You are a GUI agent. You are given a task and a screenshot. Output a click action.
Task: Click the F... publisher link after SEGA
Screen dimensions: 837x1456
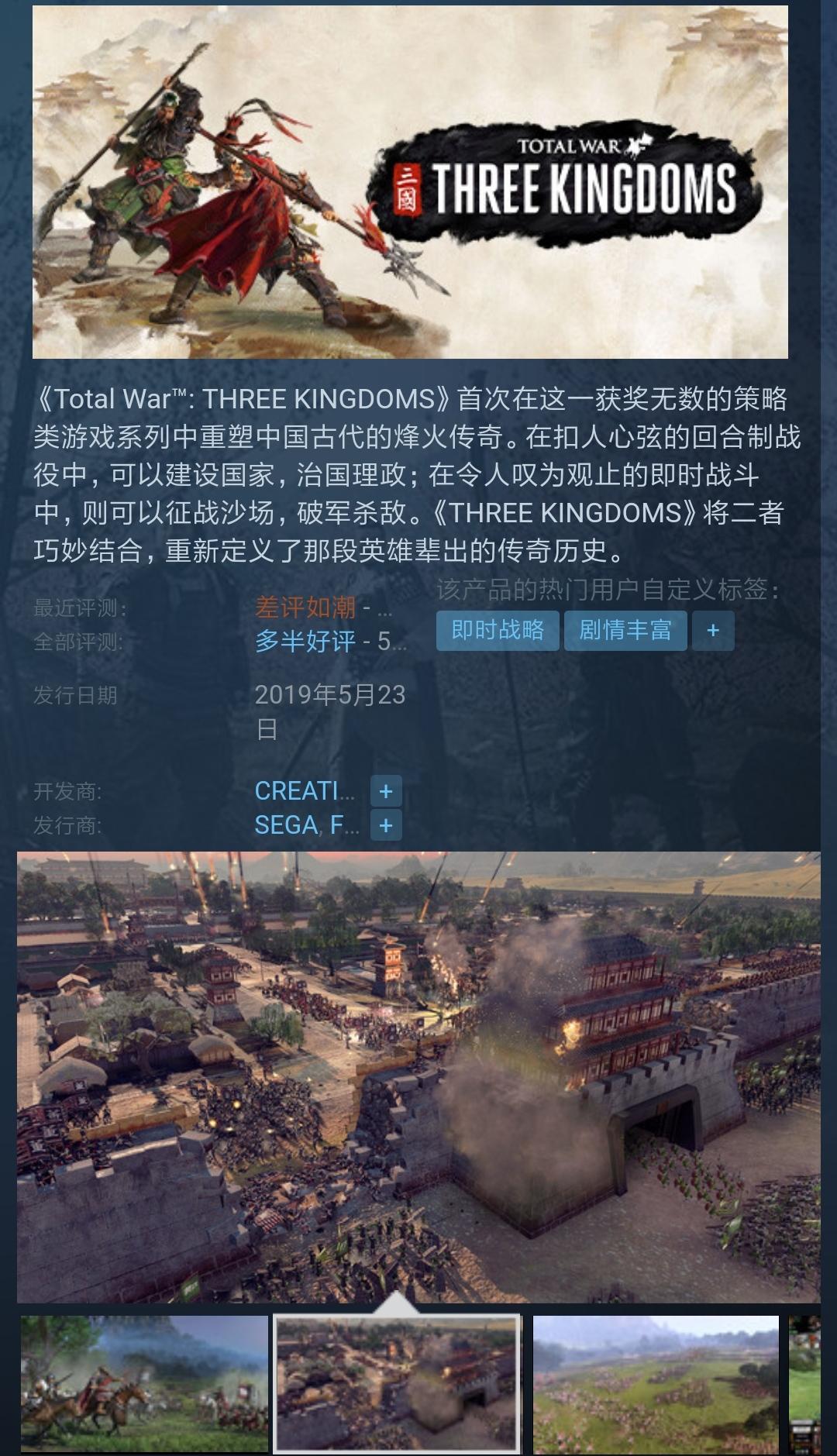[344, 825]
